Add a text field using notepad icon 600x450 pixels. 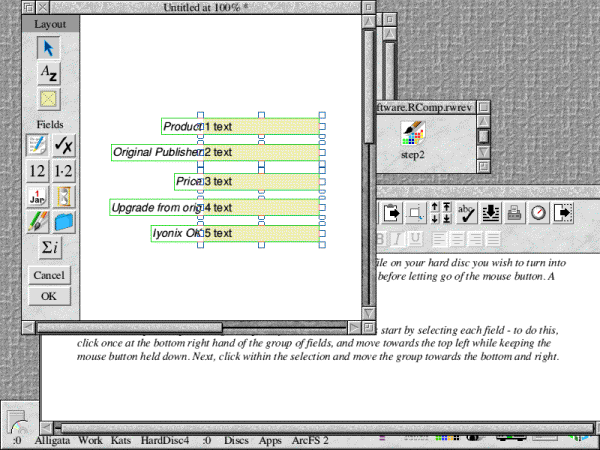(37, 146)
